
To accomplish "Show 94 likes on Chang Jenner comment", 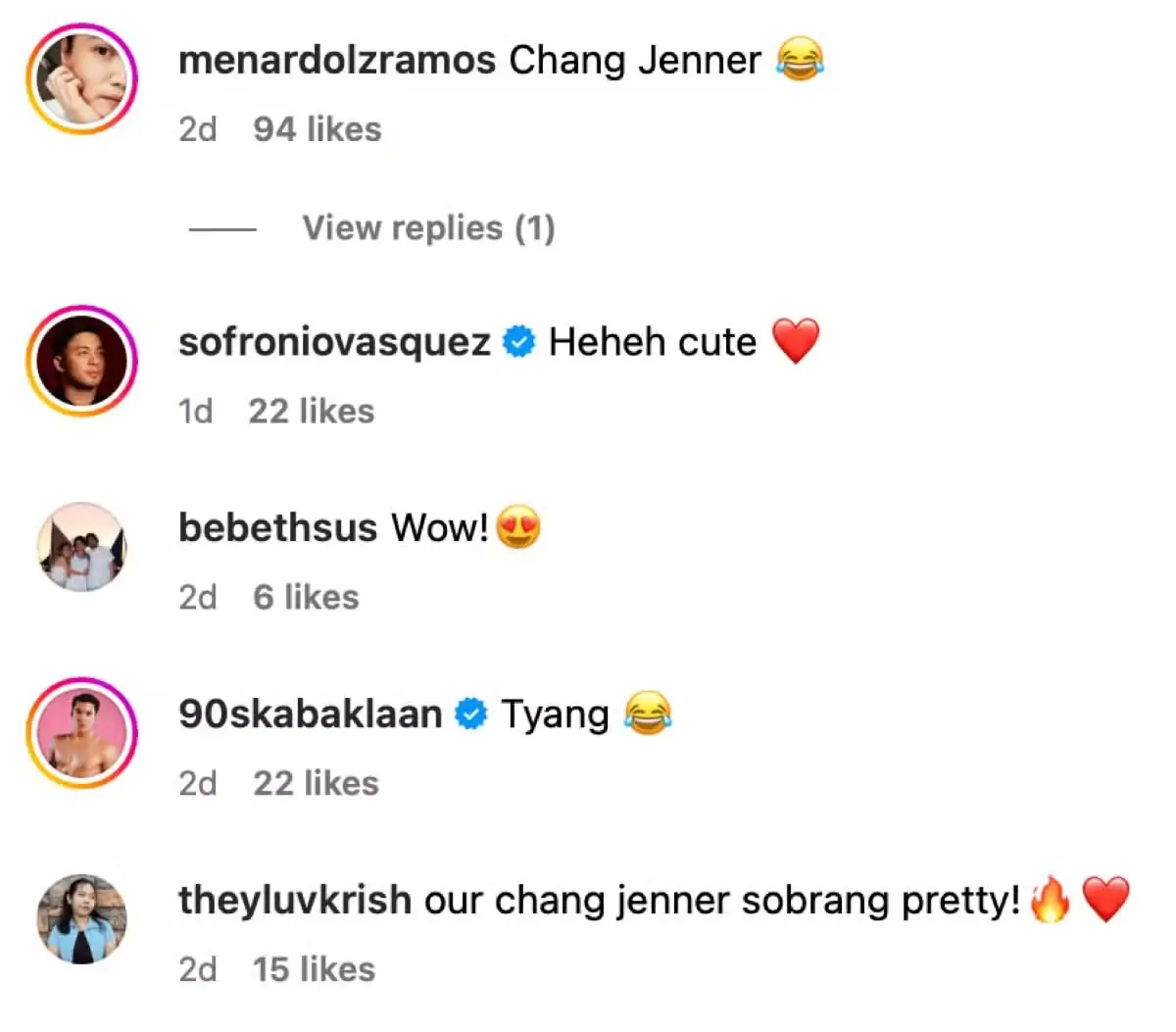I will click(x=318, y=129).
